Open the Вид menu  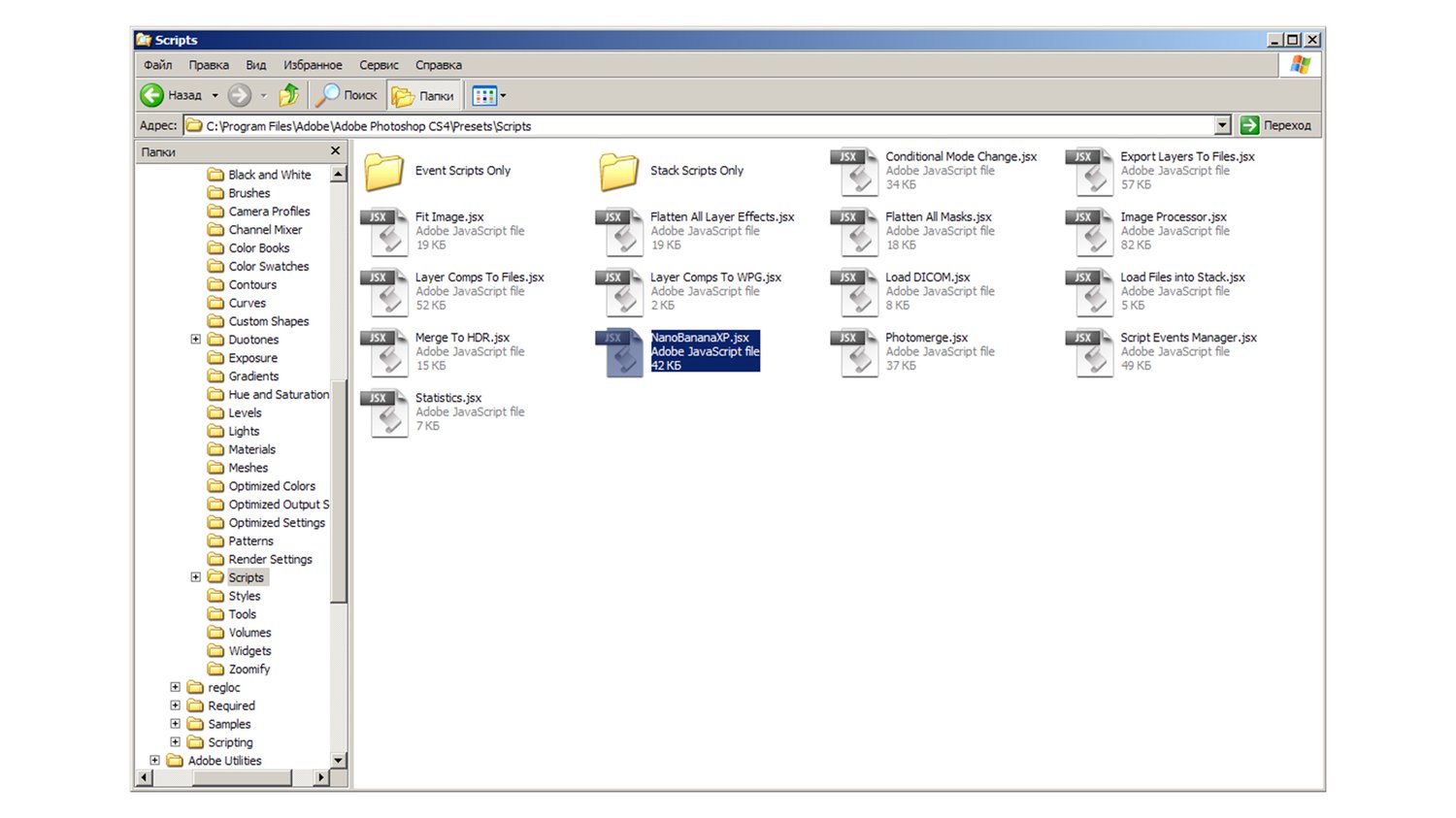256,65
